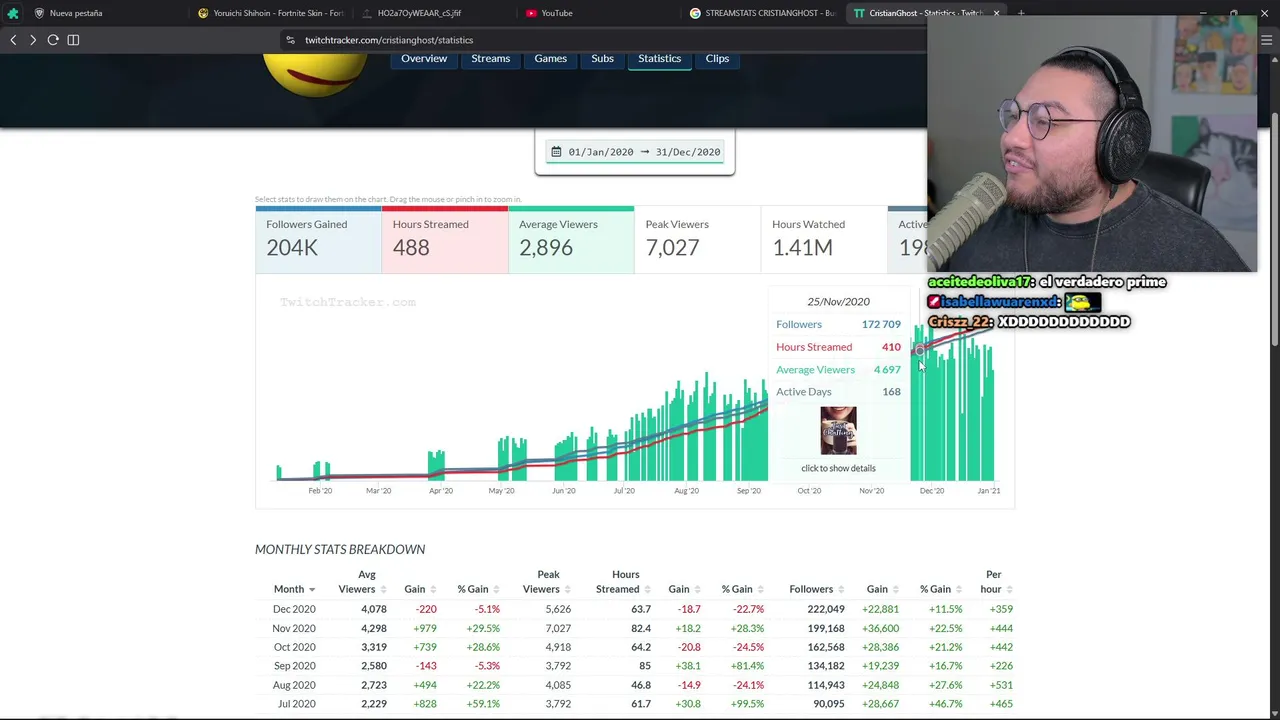This screenshot has width=1280, height=720.
Task: Click the 'MONTHLY STATS BREAKDOWN' heading
Action: click(x=340, y=549)
